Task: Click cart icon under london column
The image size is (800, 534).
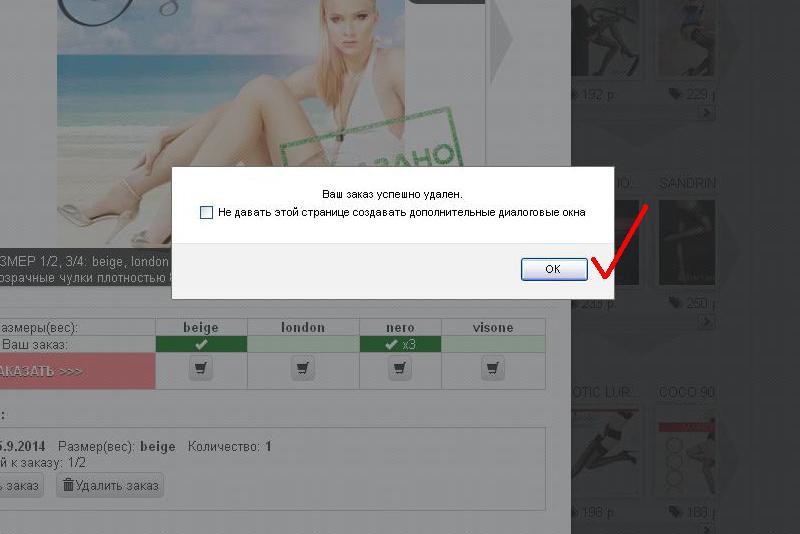Action: click(302, 369)
